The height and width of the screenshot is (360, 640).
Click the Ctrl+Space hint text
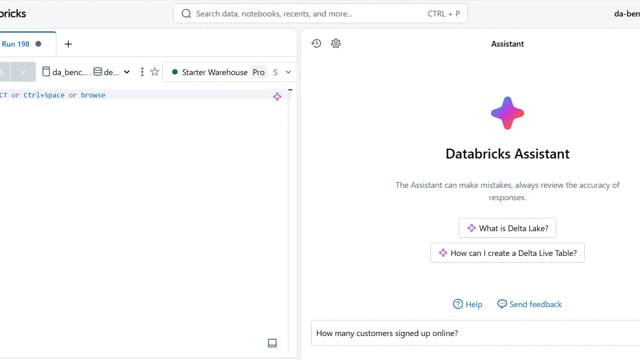[x=44, y=95]
